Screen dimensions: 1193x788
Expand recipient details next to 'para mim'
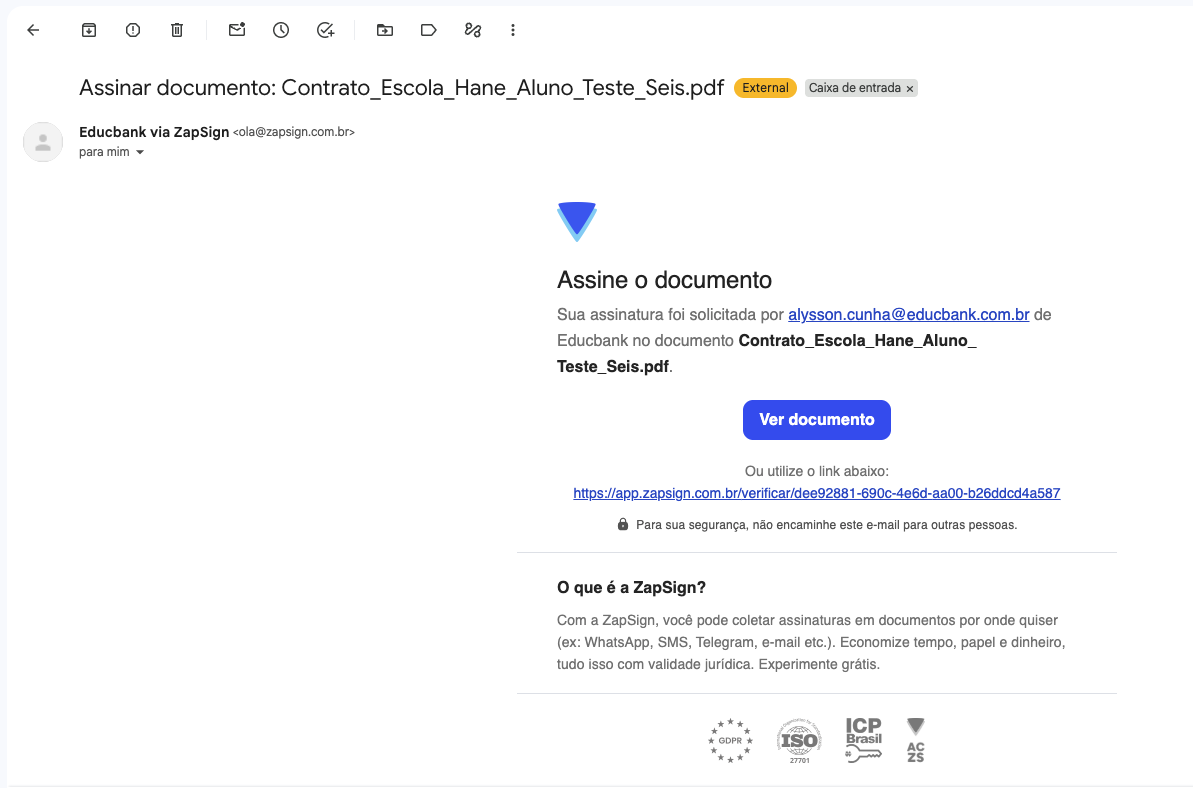[x=140, y=152]
